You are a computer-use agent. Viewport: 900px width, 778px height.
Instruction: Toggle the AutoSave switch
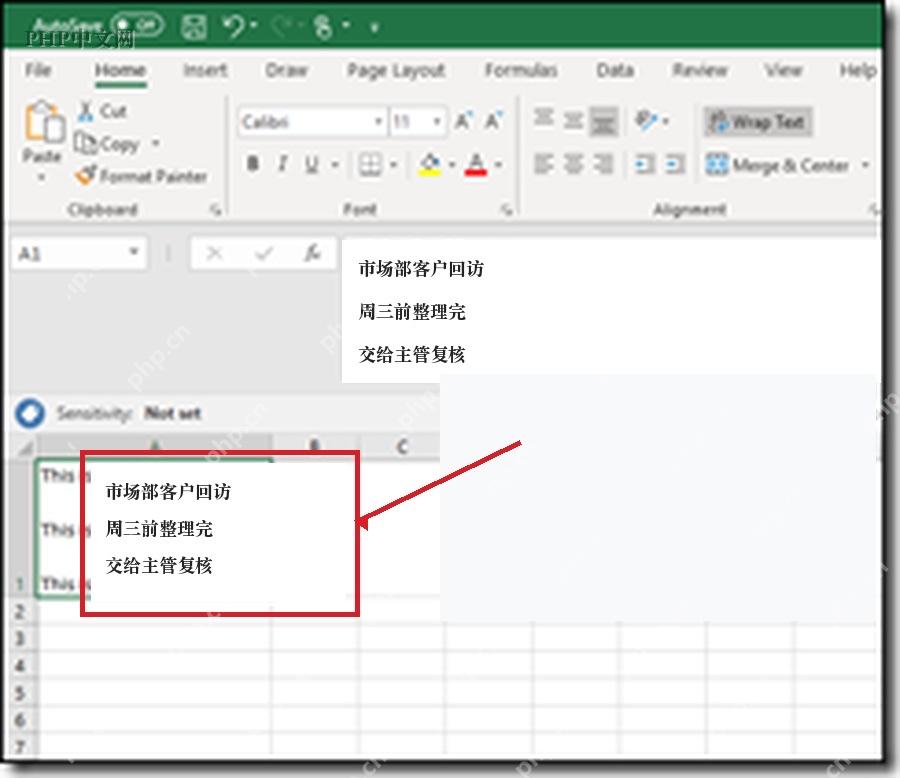(137, 25)
